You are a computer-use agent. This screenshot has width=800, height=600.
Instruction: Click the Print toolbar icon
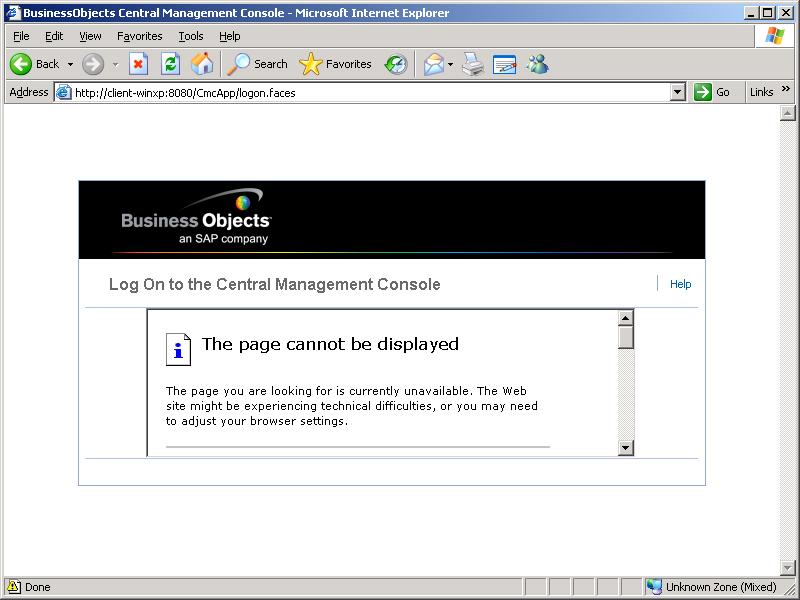(473, 64)
